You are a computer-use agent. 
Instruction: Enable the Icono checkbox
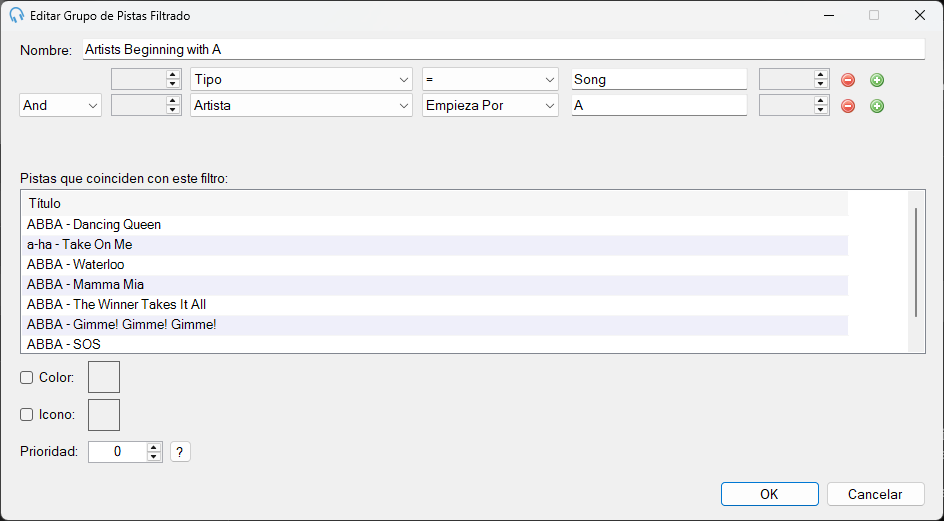click(x=26, y=414)
